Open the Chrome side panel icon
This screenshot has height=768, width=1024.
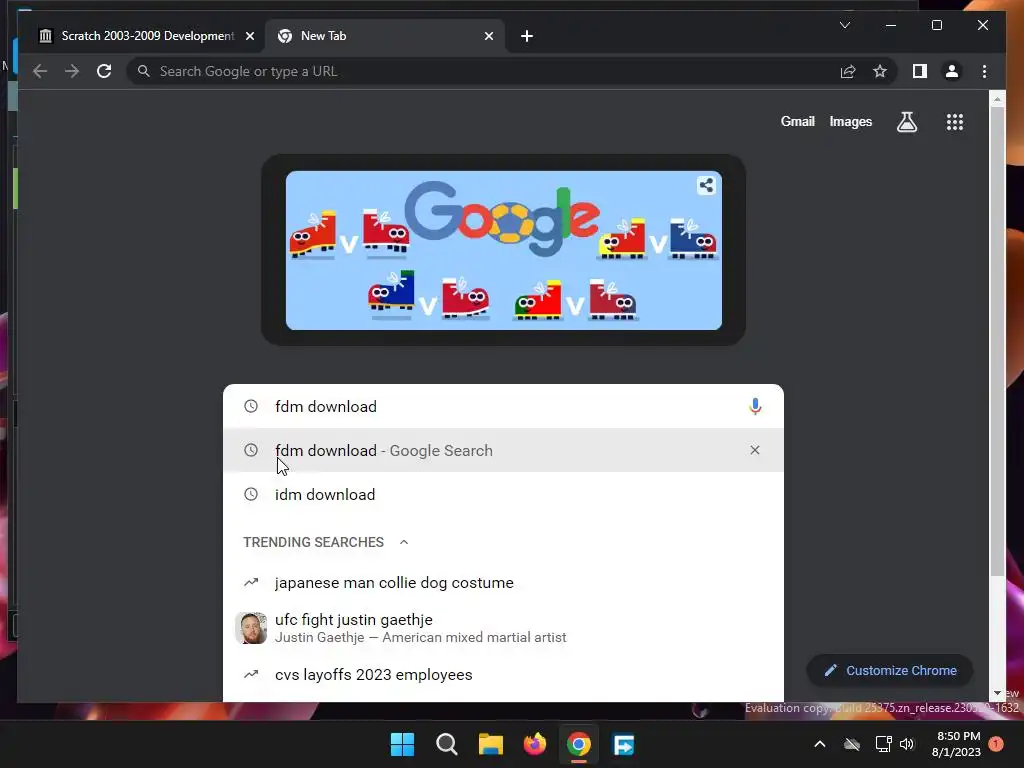click(920, 71)
